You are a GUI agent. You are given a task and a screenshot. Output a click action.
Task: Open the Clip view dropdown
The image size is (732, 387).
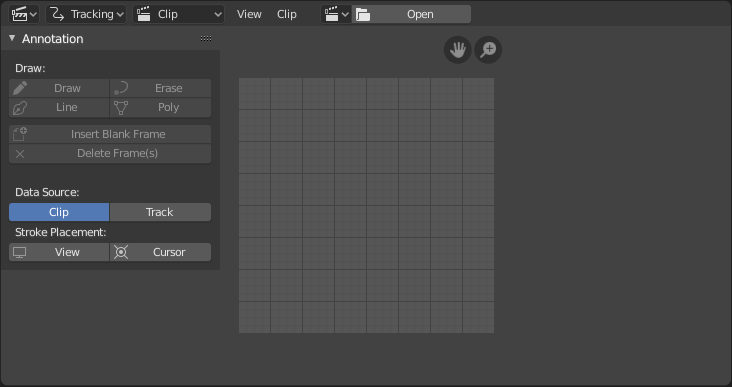pos(178,14)
